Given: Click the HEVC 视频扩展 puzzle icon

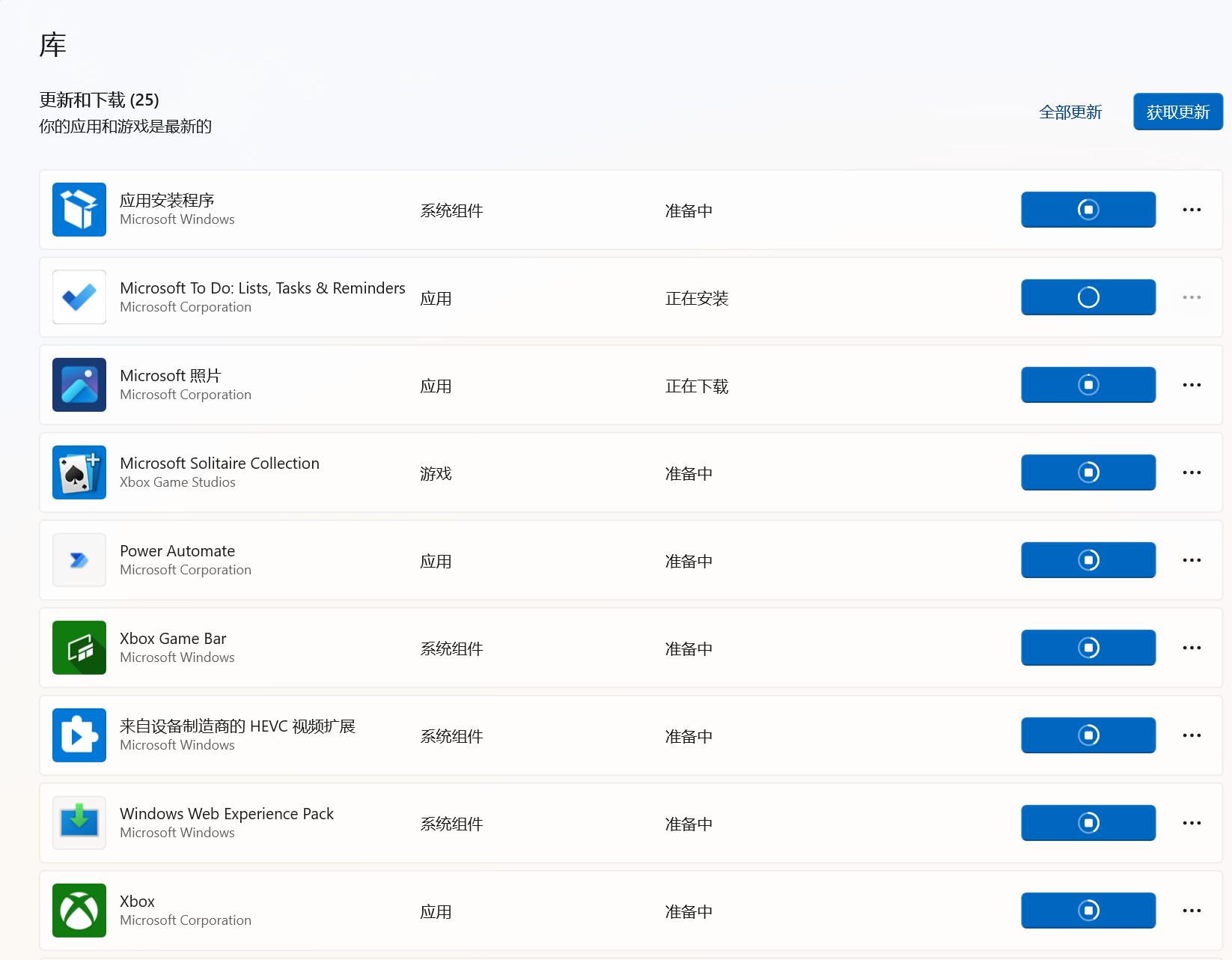Looking at the screenshot, I should 79,735.
